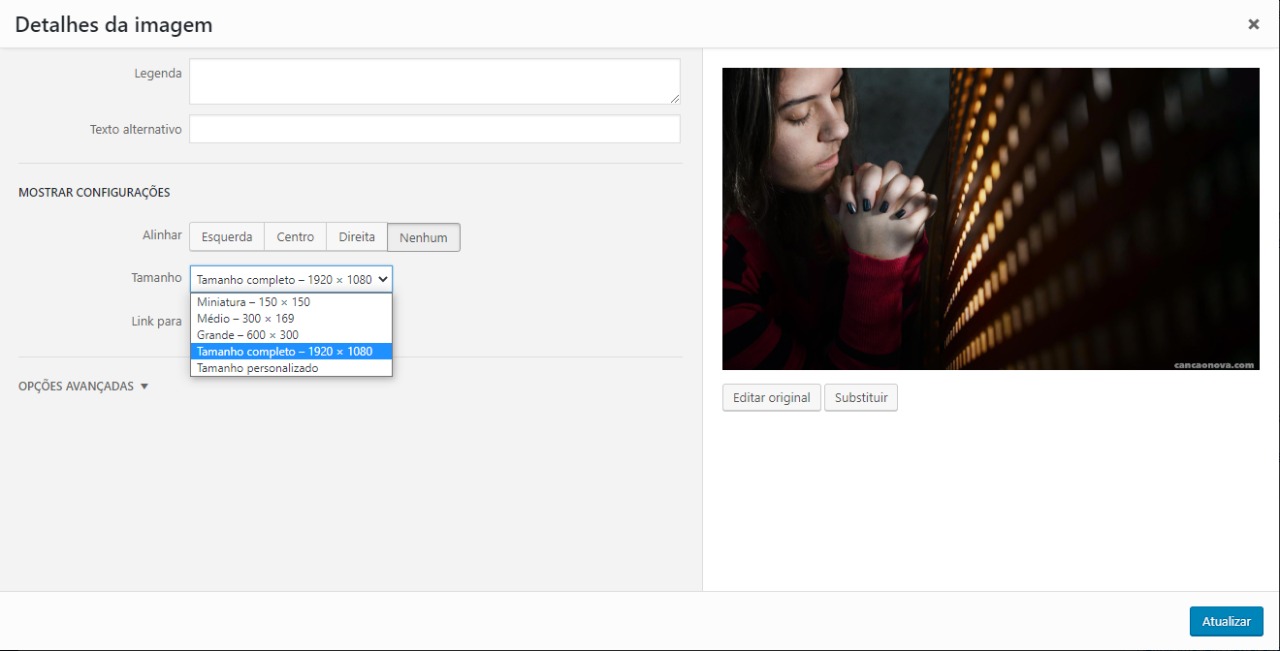
Task: Align image to Esquerda
Action: point(227,237)
